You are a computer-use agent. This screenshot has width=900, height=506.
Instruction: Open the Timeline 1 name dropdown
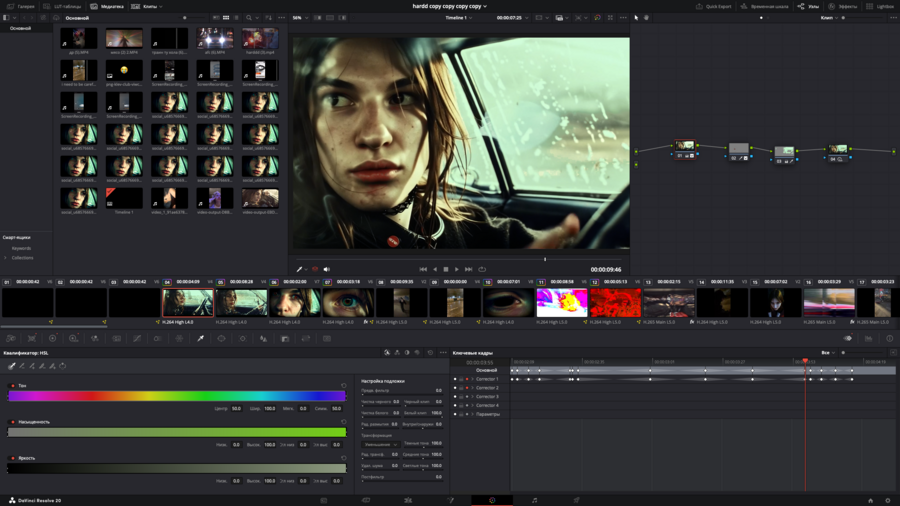click(459, 18)
